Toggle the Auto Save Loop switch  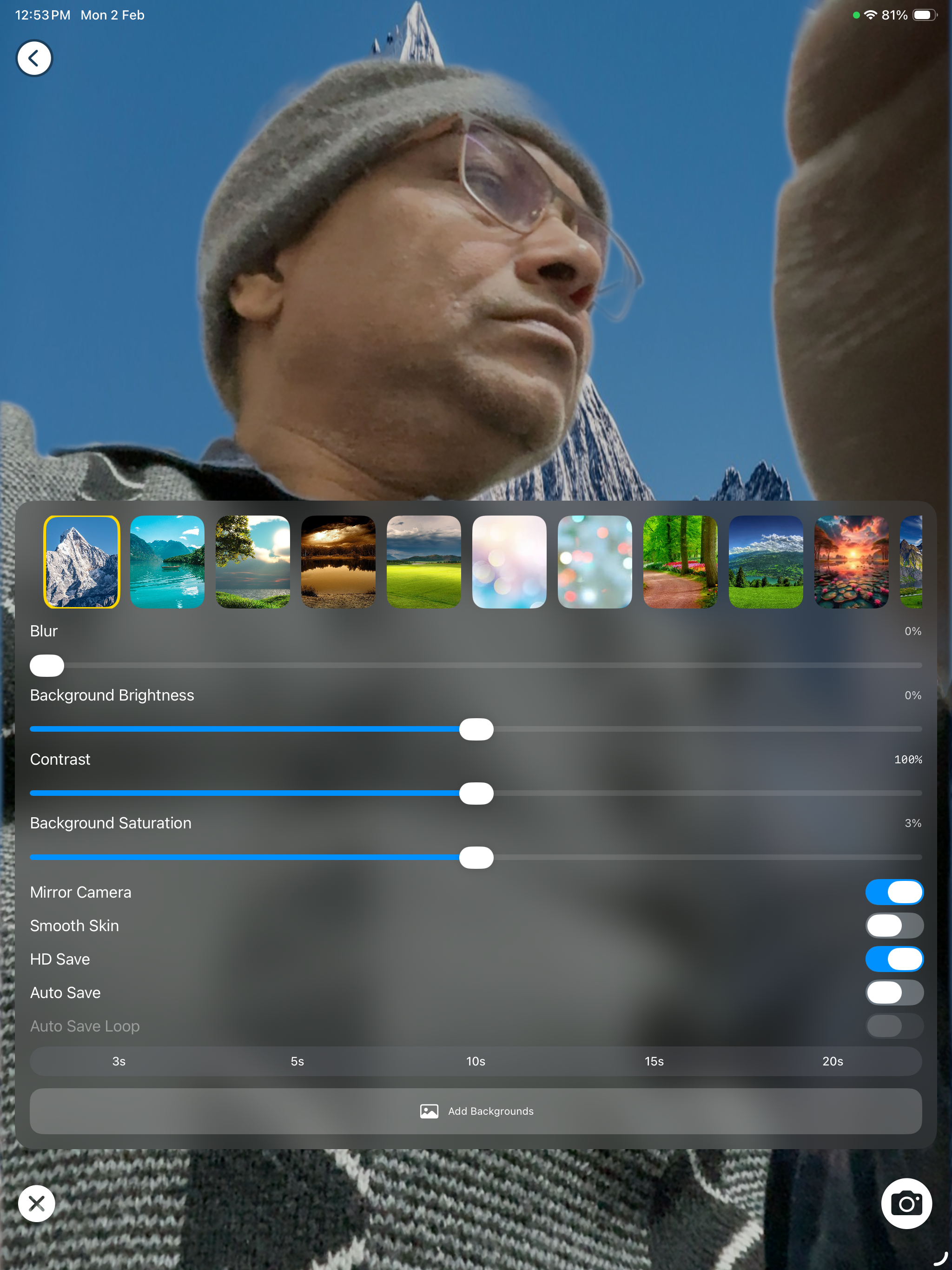[x=894, y=1026]
